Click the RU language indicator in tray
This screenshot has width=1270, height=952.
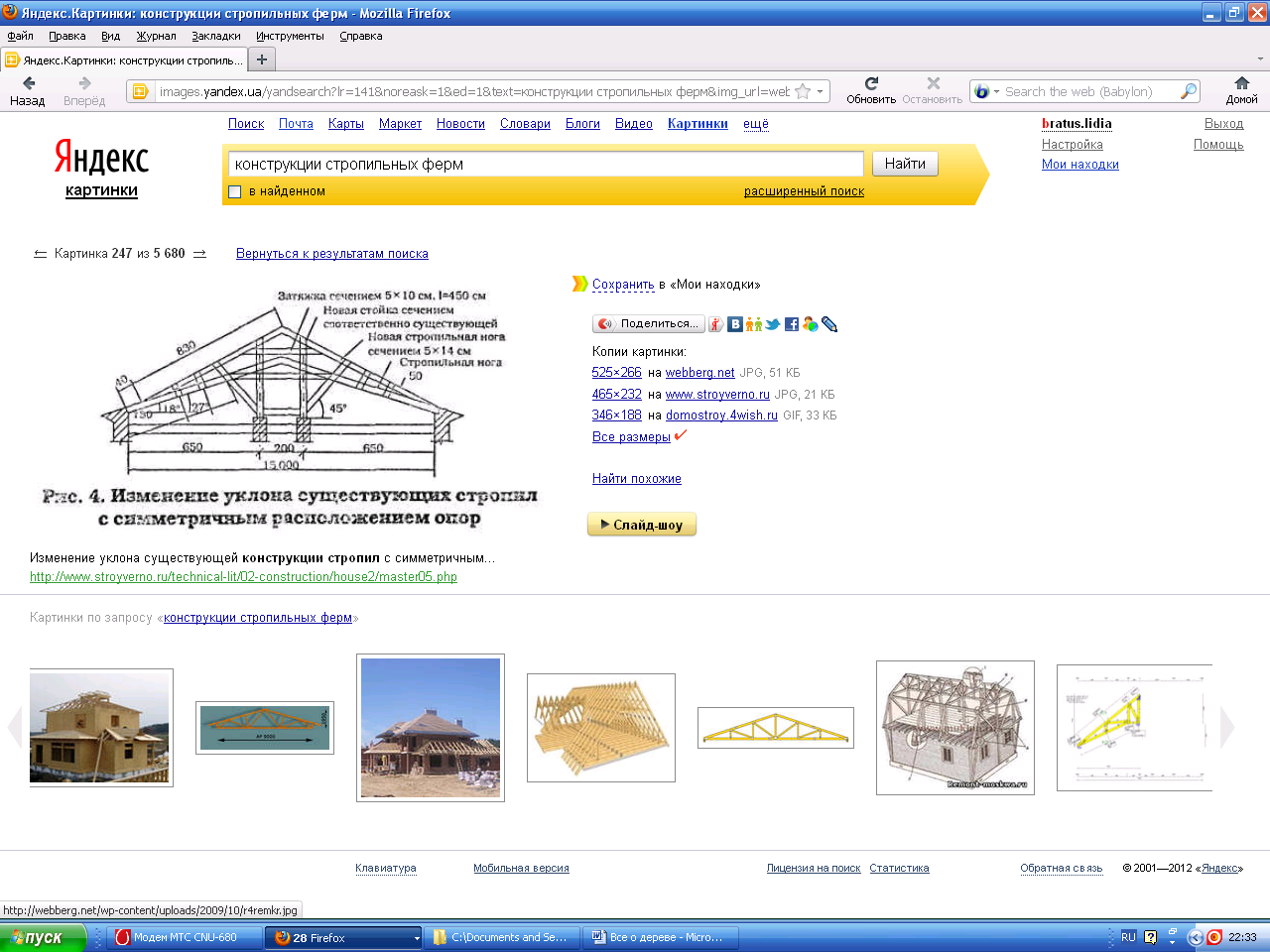tap(1128, 937)
